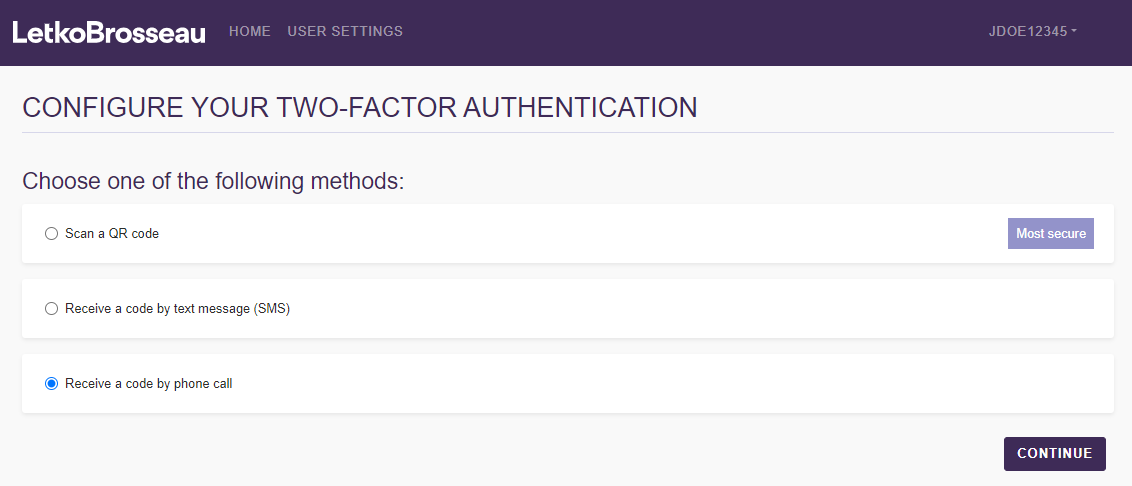Click the "Receive a code by phone call" label
Screen dimensions: 1132x486
point(148,383)
